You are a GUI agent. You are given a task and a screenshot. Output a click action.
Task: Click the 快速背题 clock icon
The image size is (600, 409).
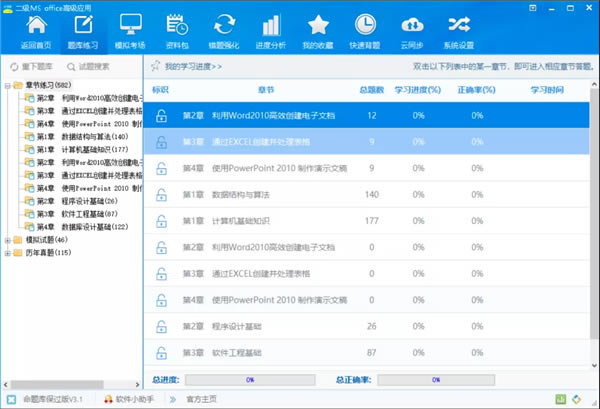pyautogui.click(x=365, y=26)
